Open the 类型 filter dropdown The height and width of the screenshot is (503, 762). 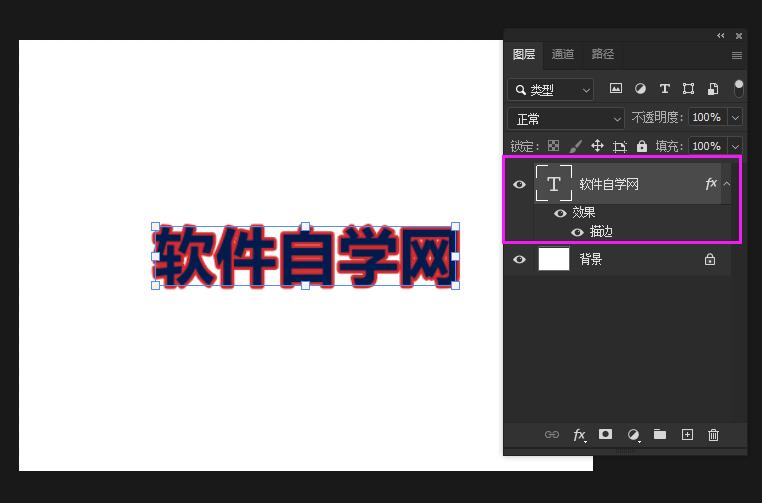[550, 90]
